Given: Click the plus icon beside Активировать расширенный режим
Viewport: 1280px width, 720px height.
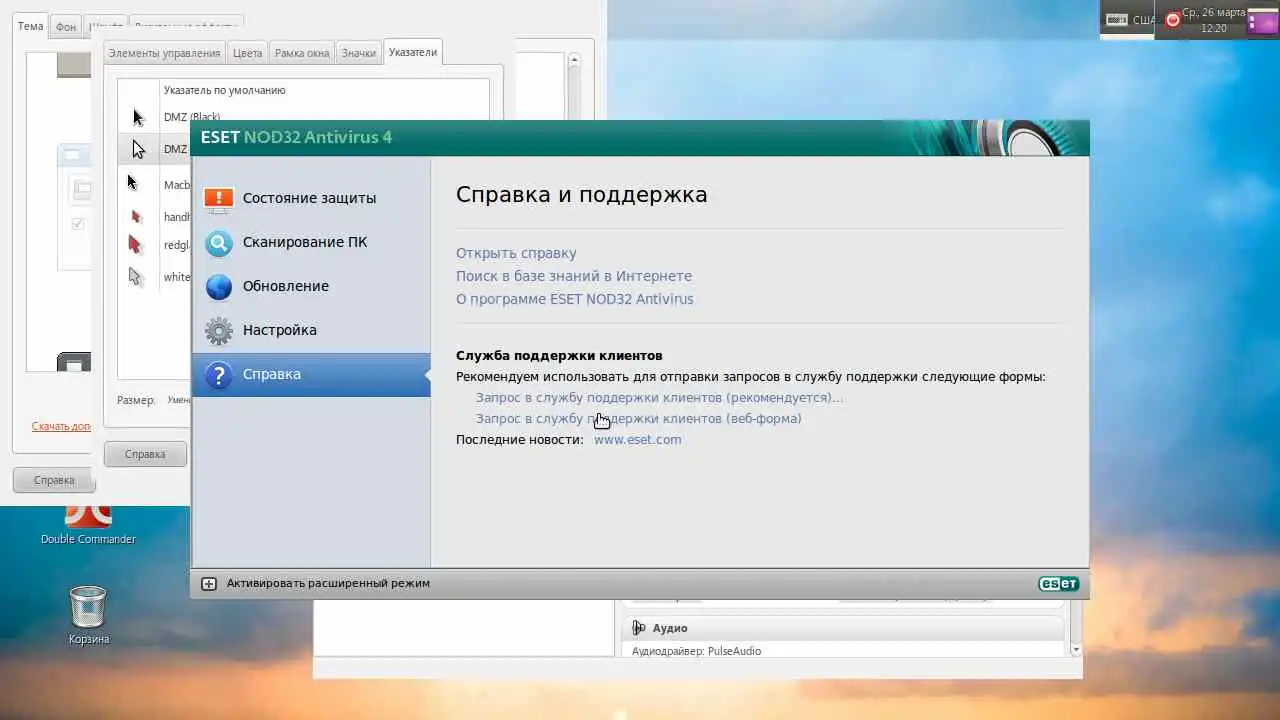Looking at the screenshot, I should [208, 583].
